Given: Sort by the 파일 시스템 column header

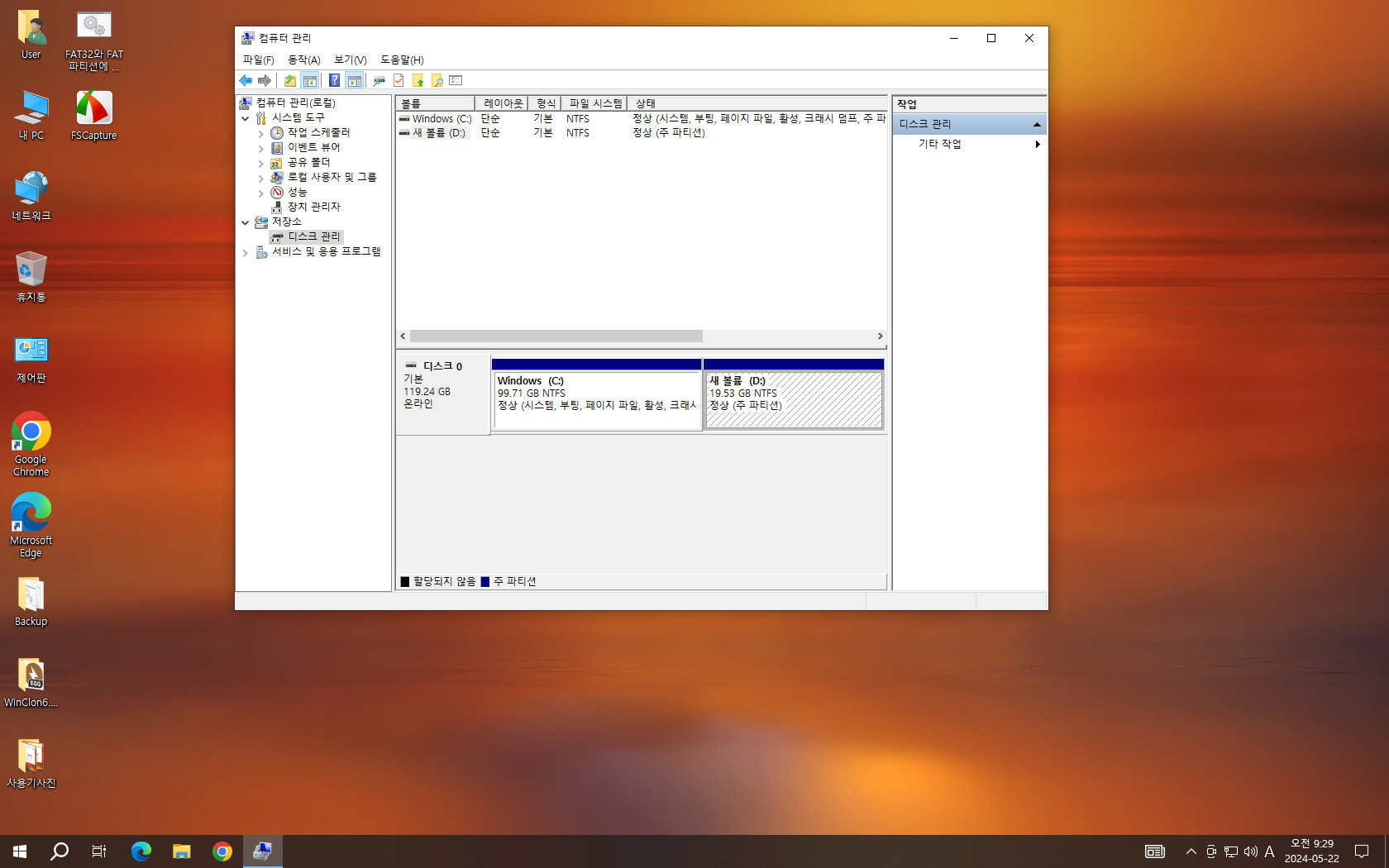Looking at the screenshot, I should 594,103.
